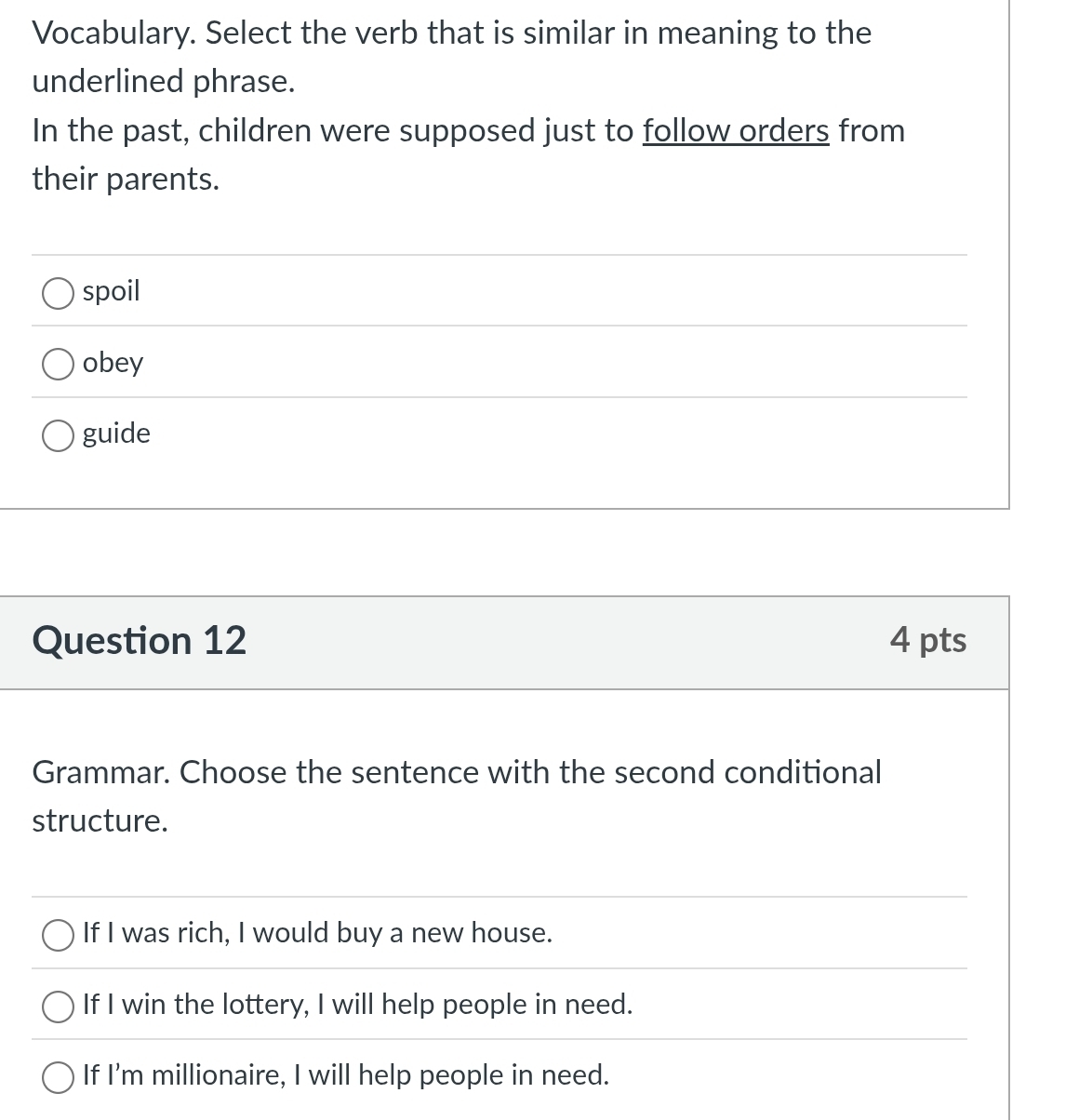Click the word "spoil" answer text
The image size is (1079, 1120).
pos(112,291)
